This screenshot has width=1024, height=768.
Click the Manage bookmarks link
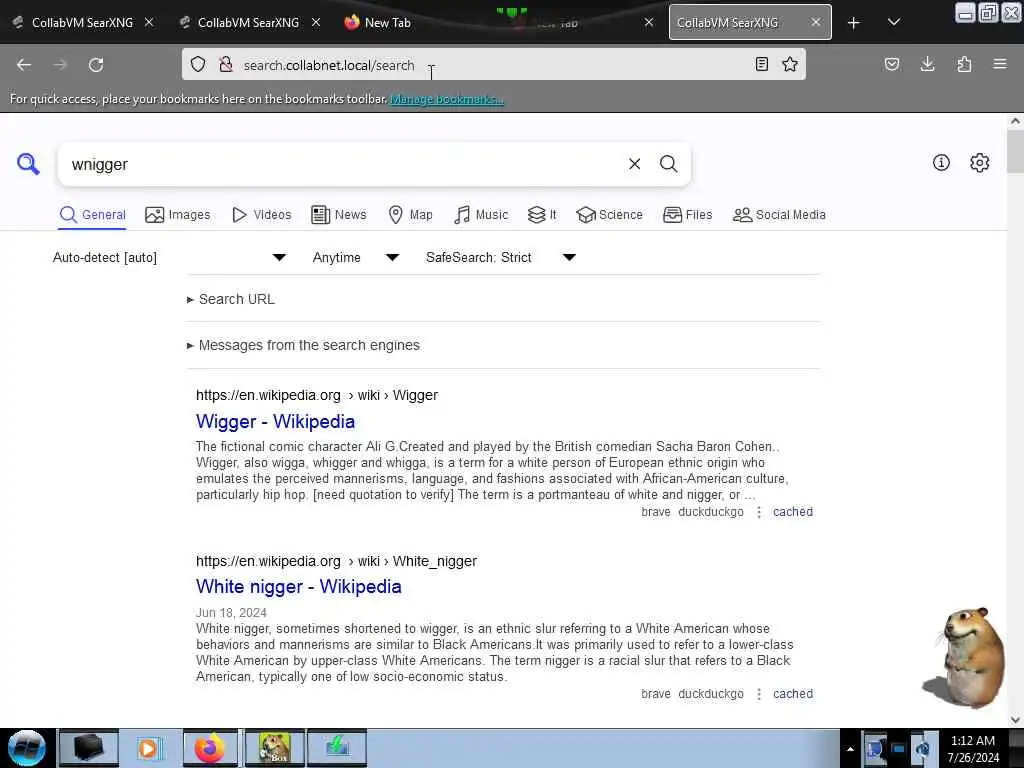coord(447,99)
